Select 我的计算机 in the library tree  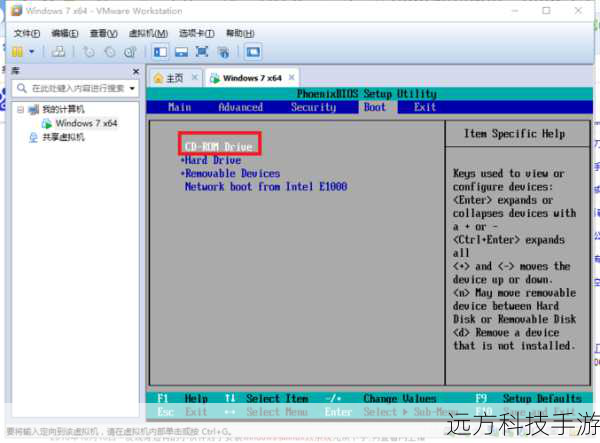coord(63,109)
